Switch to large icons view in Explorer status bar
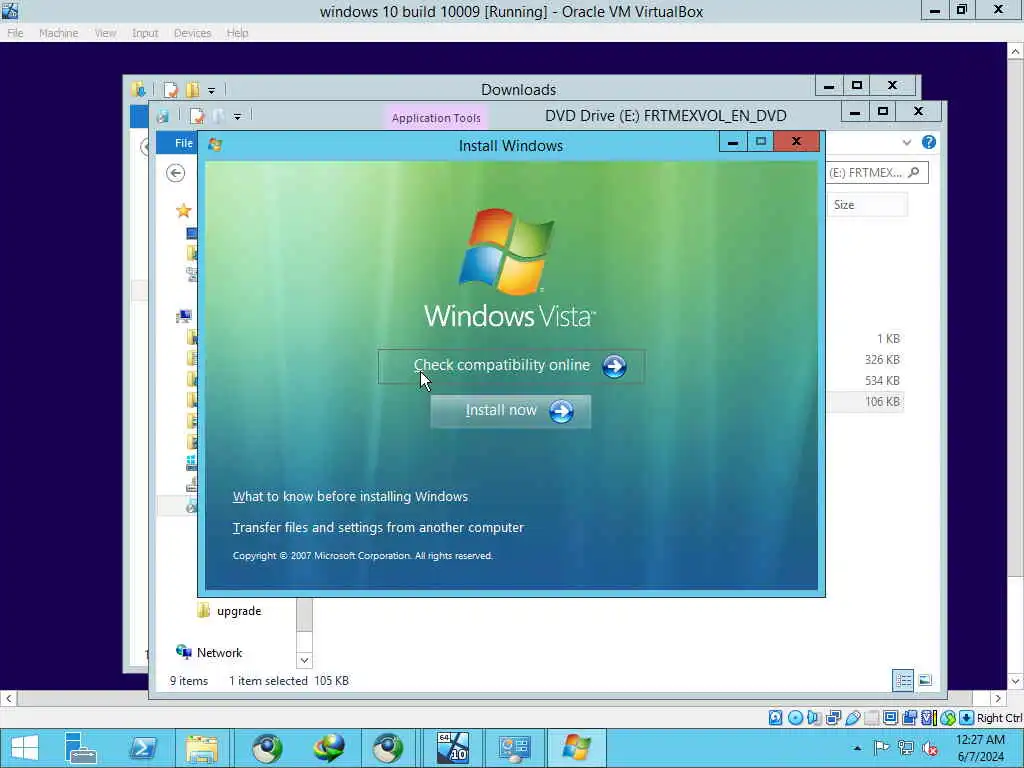This screenshot has width=1024, height=768. [925, 680]
